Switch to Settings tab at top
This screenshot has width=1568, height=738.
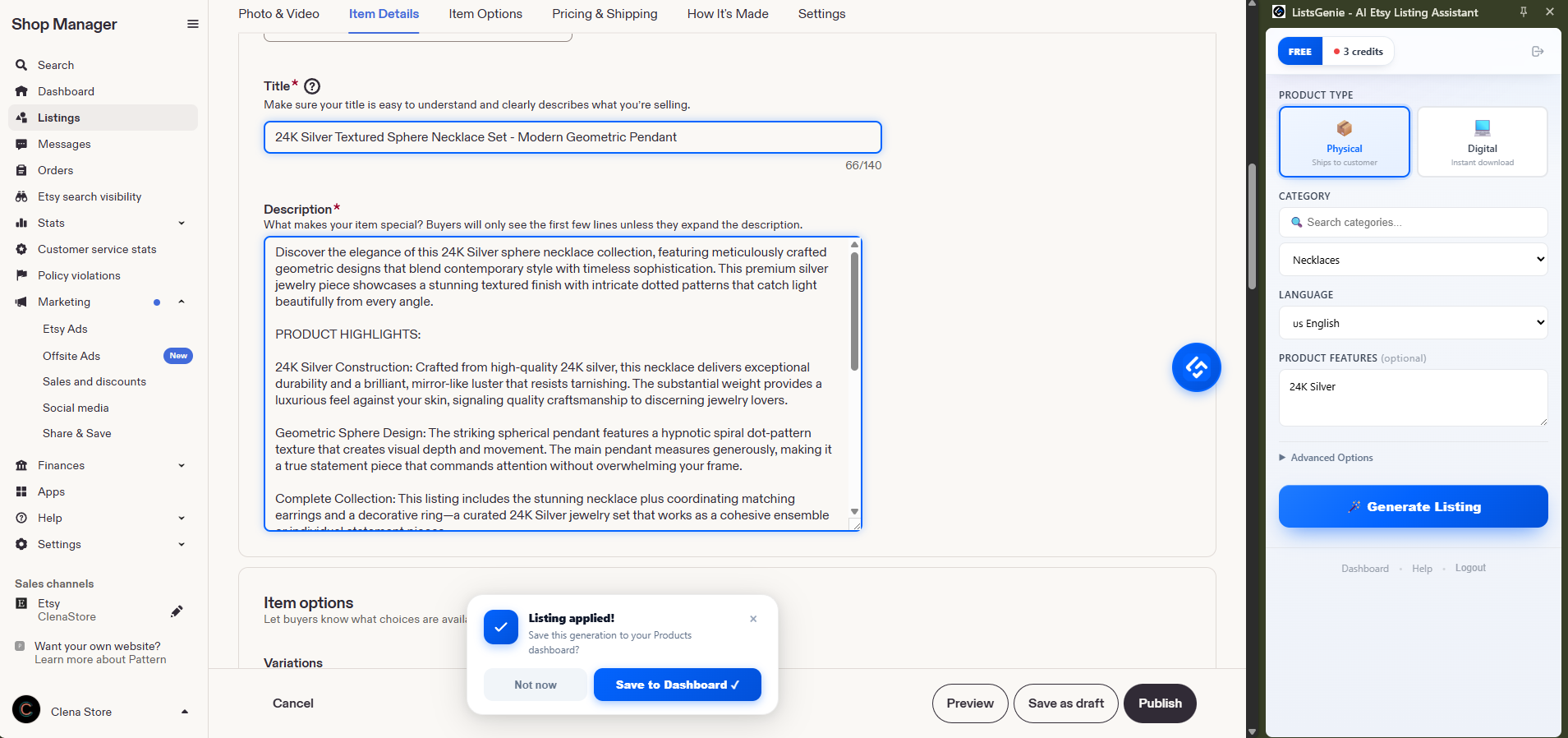[821, 14]
